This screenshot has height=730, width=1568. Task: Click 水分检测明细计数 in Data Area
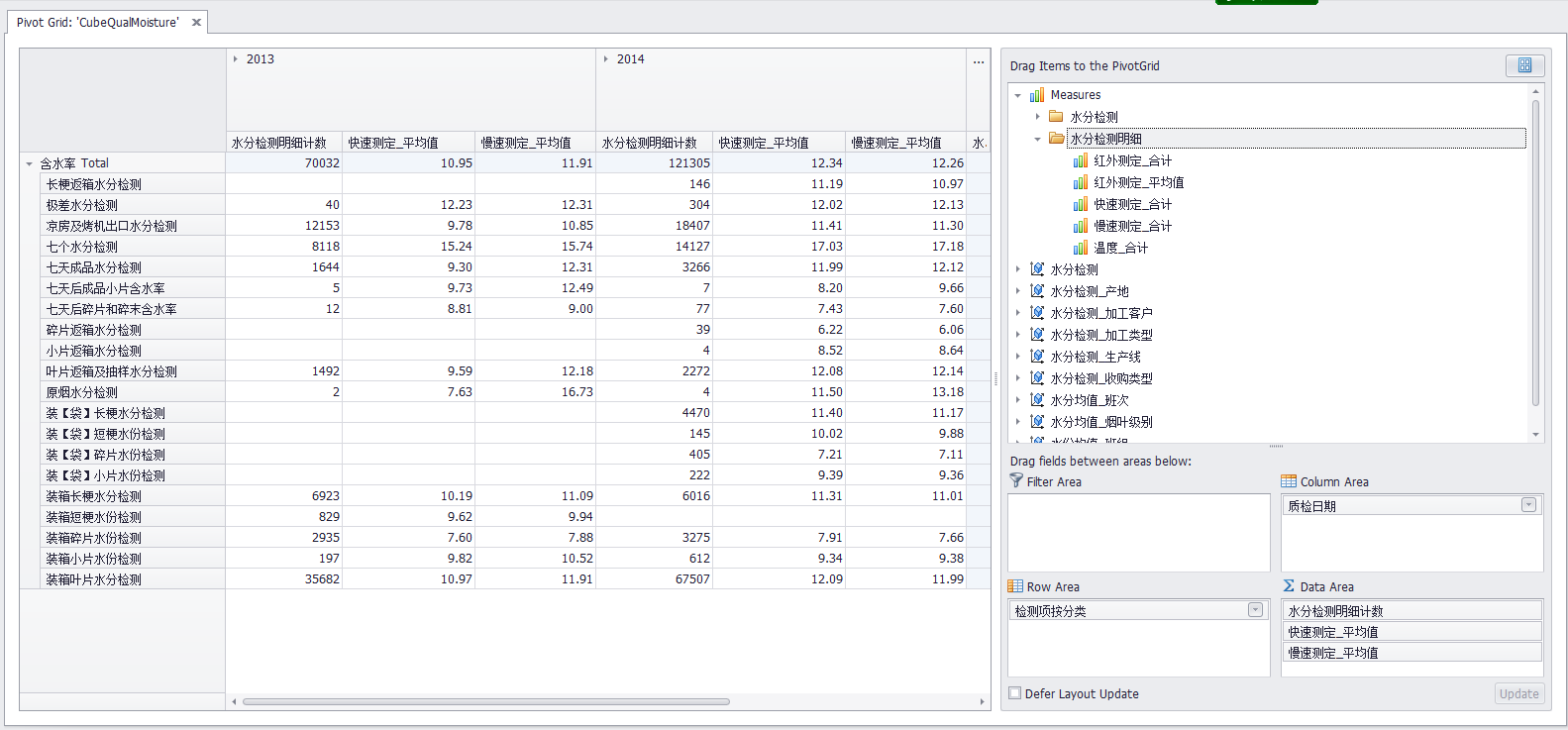[x=1411, y=611]
